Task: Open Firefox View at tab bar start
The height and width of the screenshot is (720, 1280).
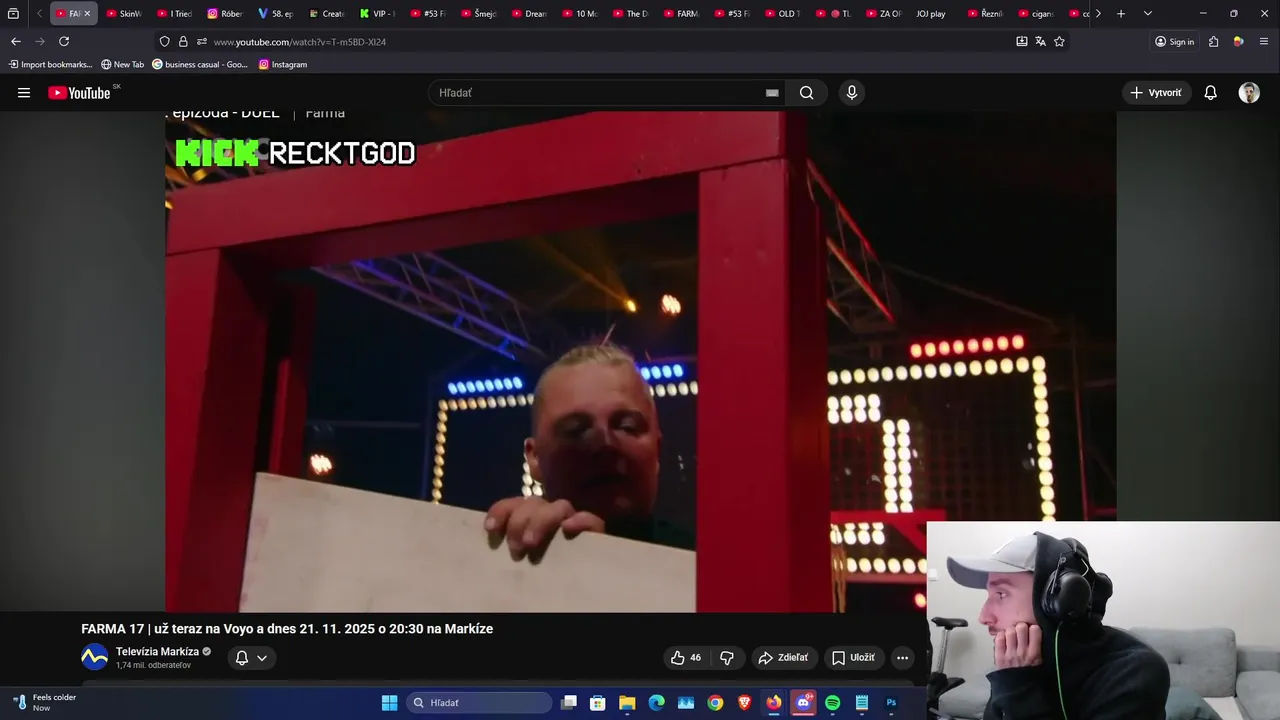Action: click(x=13, y=14)
